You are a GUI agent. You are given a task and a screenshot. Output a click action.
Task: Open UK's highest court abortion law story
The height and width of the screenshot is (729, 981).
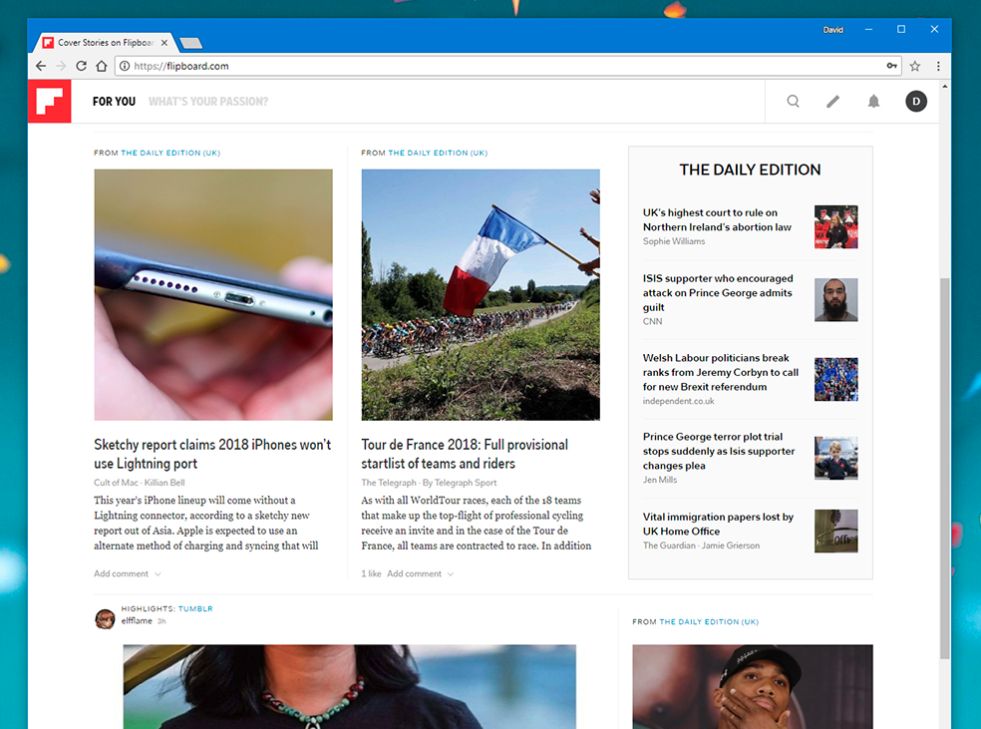pyautogui.click(x=717, y=220)
